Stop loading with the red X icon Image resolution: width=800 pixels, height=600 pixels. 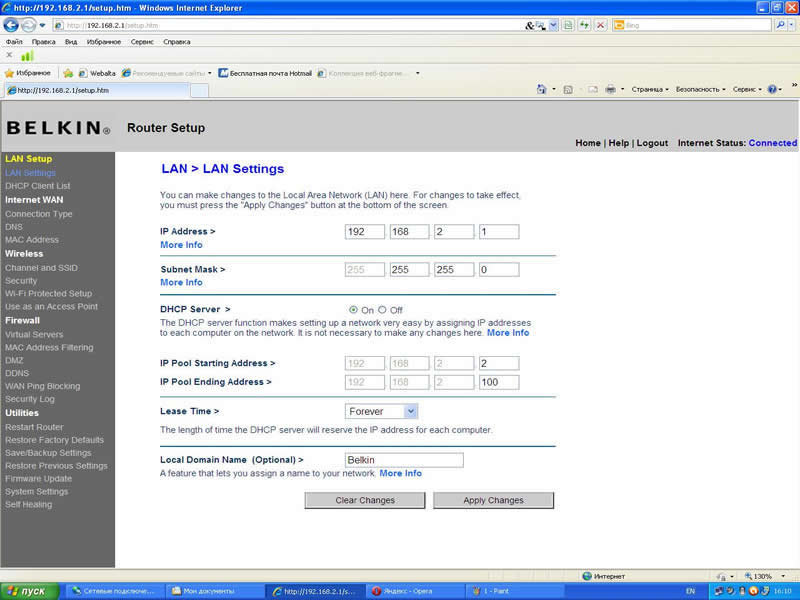tap(601, 24)
